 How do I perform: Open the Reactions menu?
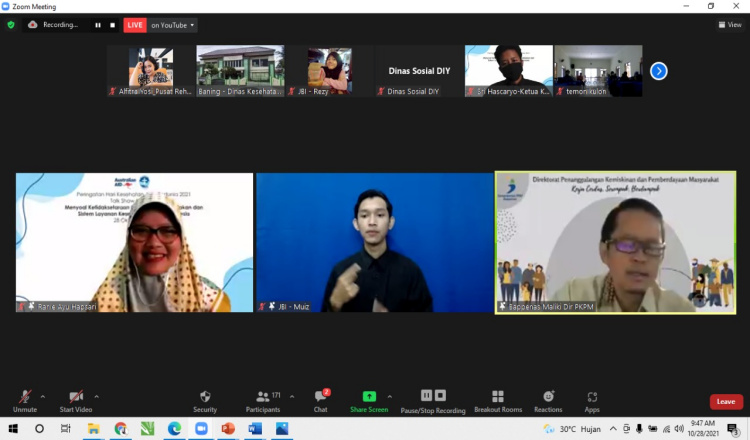[x=548, y=401]
